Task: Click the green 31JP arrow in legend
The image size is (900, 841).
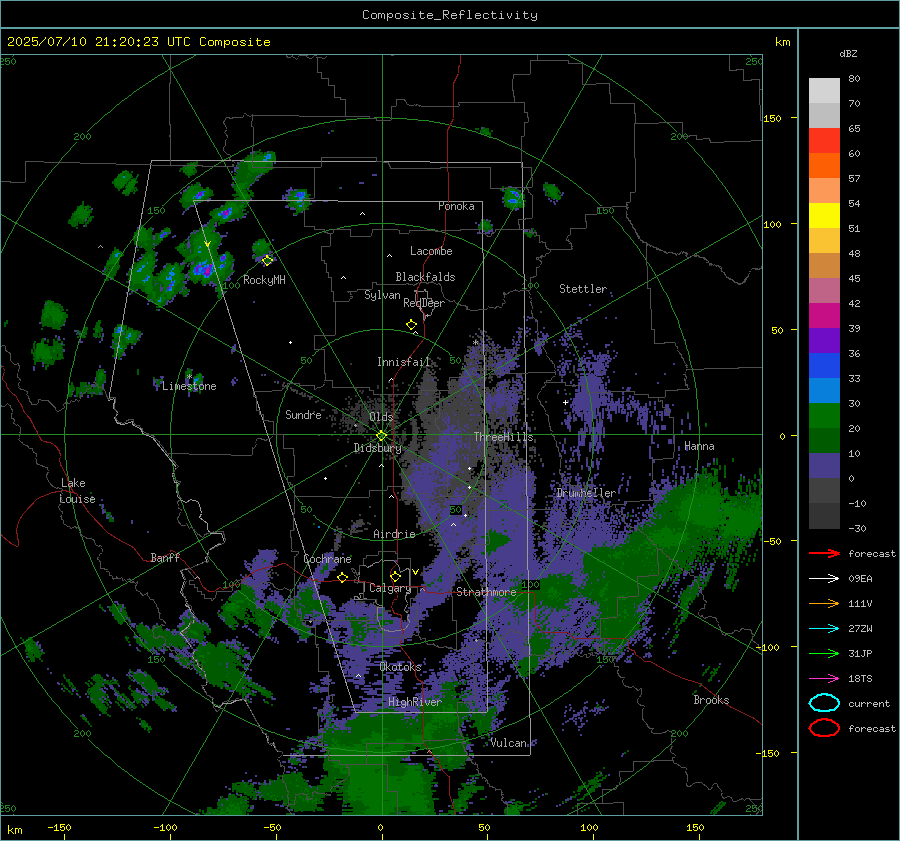Action: [x=824, y=653]
